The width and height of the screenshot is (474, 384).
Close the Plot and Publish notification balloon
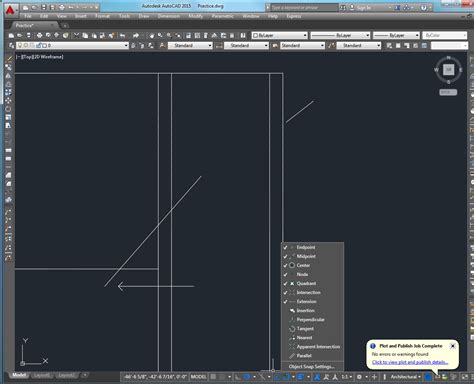point(452,346)
